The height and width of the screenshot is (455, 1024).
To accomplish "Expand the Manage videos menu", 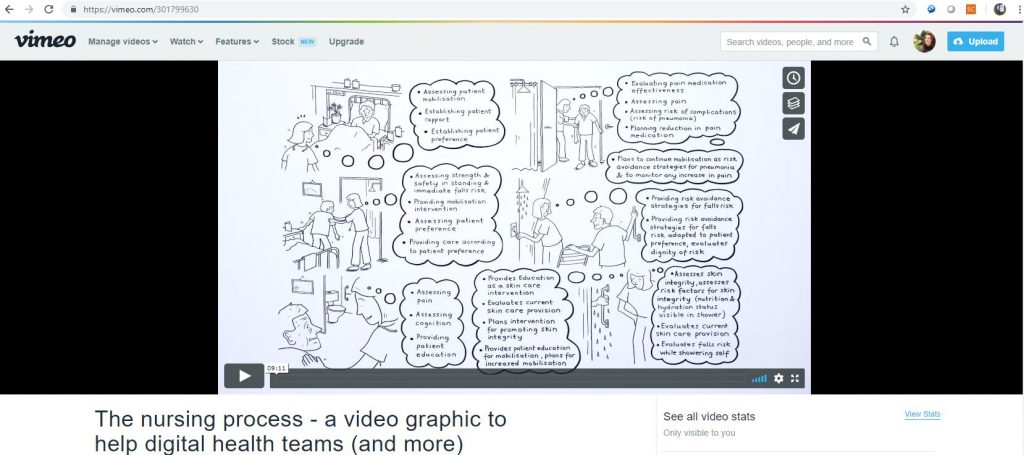I will [123, 42].
